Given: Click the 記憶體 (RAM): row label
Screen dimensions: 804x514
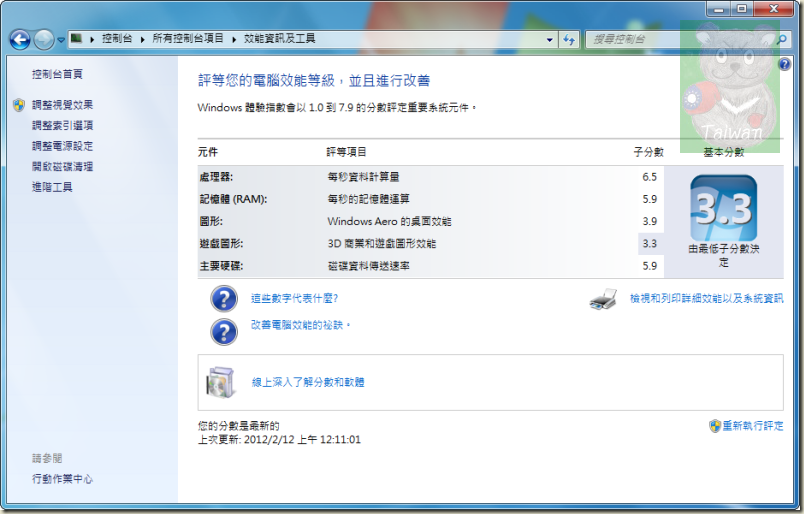Looking at the screenshot, I should (233, 199).
